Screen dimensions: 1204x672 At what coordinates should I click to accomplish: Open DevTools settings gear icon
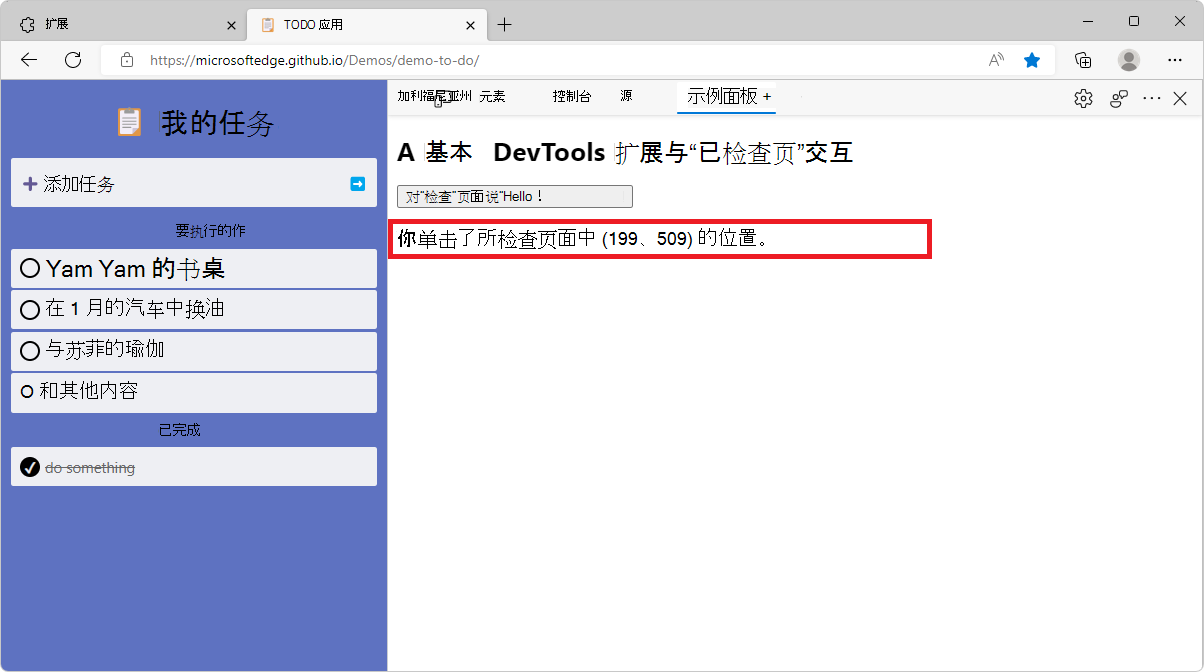pyautogui.click(x=1083, y=98)
